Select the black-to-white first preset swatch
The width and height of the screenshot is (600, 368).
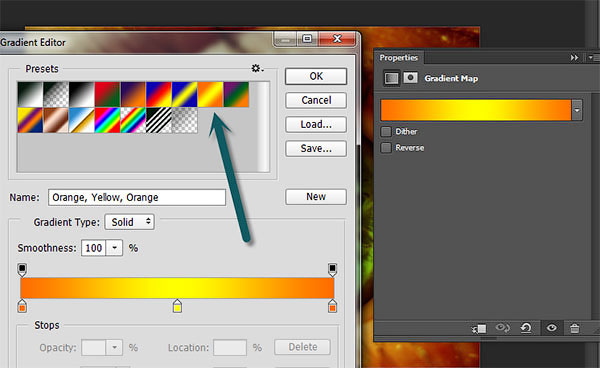tap(30, 94)
